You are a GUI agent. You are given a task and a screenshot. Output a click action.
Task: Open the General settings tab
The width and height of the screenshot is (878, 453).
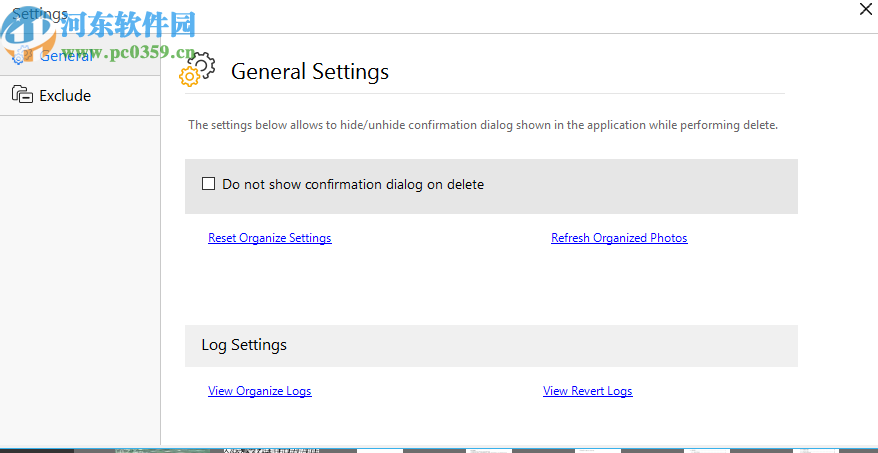[66, 56]
